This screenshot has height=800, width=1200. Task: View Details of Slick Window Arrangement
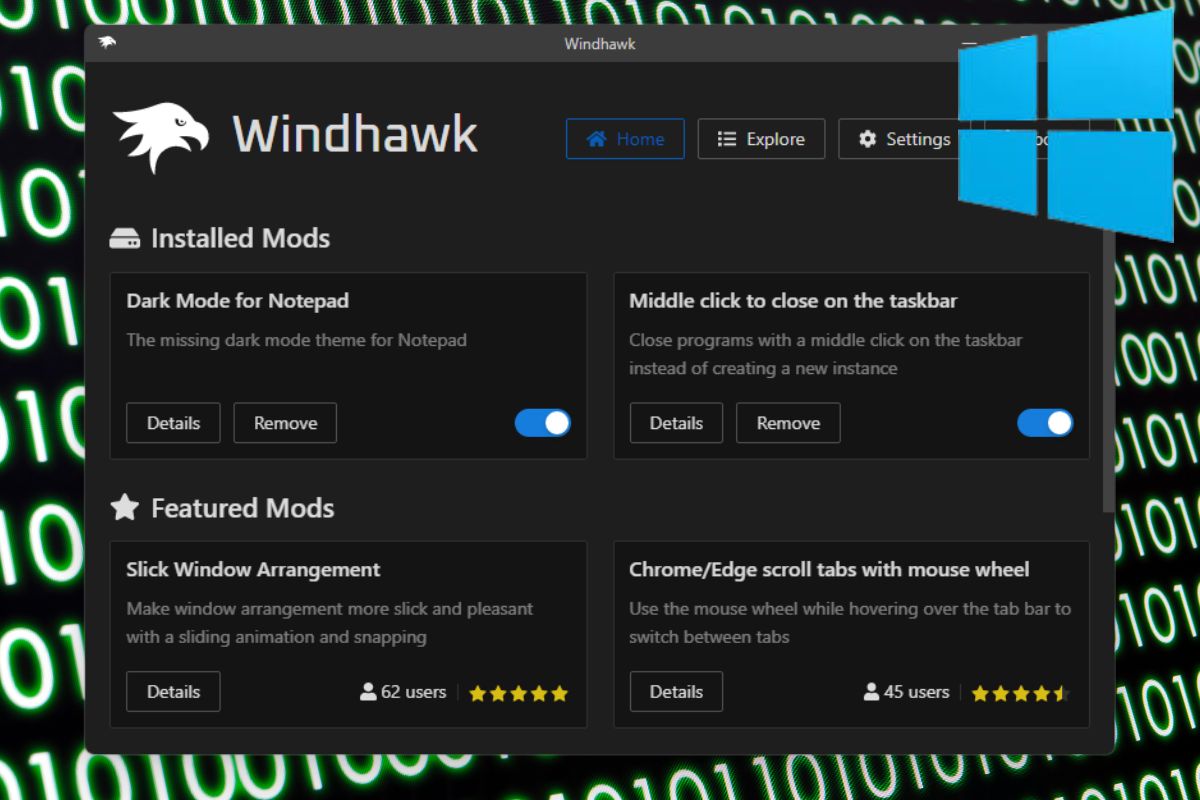173,691
